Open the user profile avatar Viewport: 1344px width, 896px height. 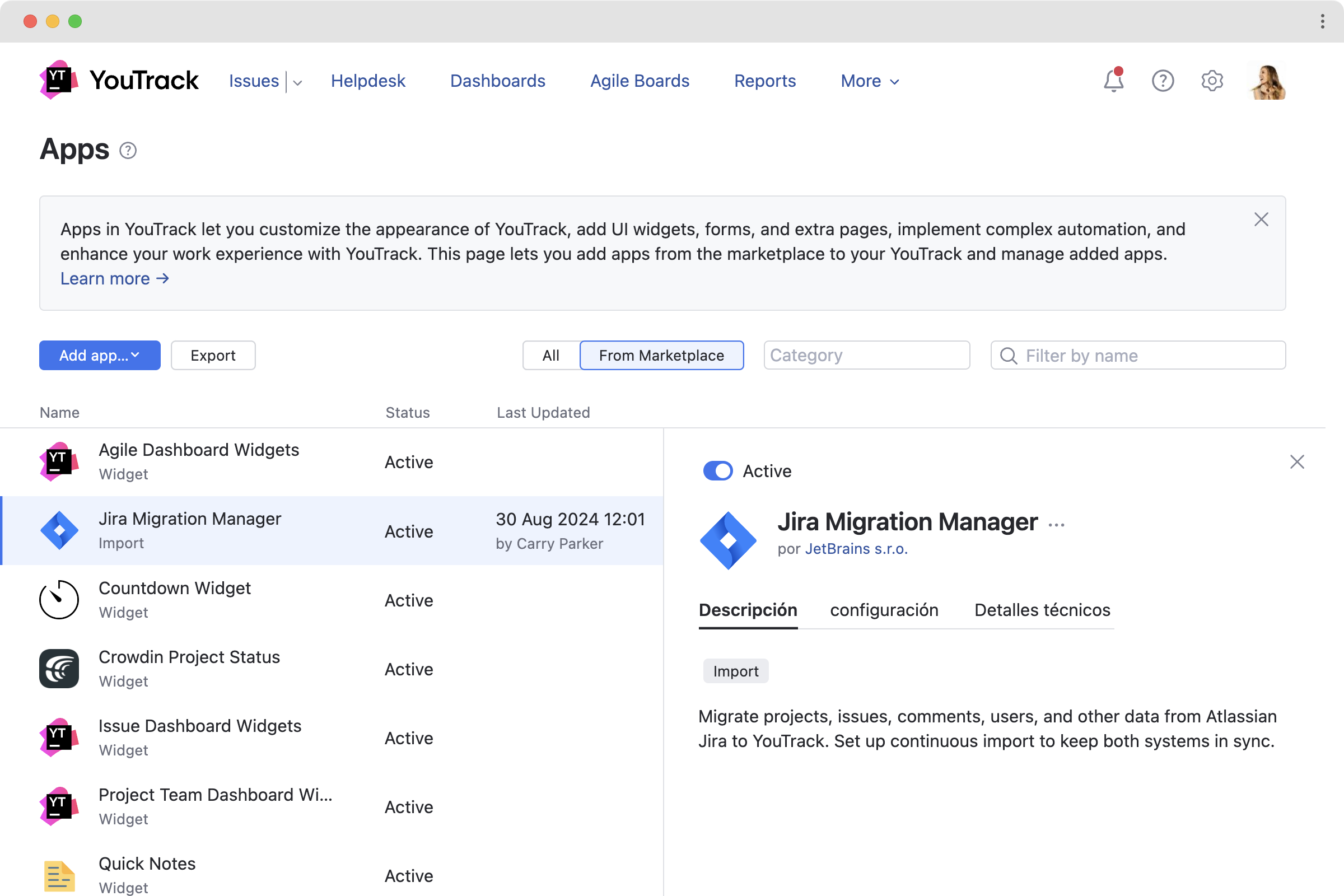pos(1267,81)
